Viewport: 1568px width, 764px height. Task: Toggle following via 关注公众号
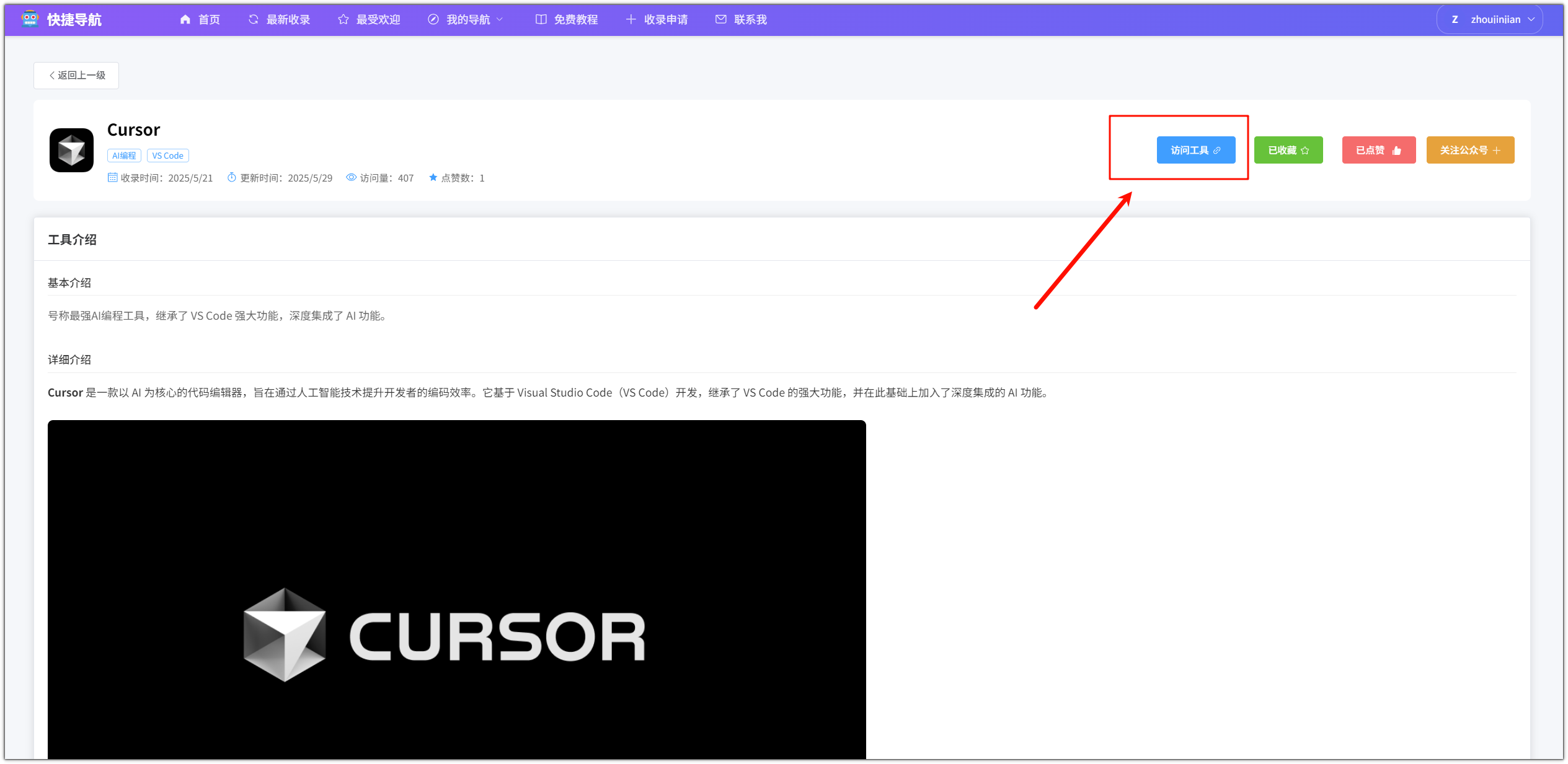click(x=1470, y=149)
